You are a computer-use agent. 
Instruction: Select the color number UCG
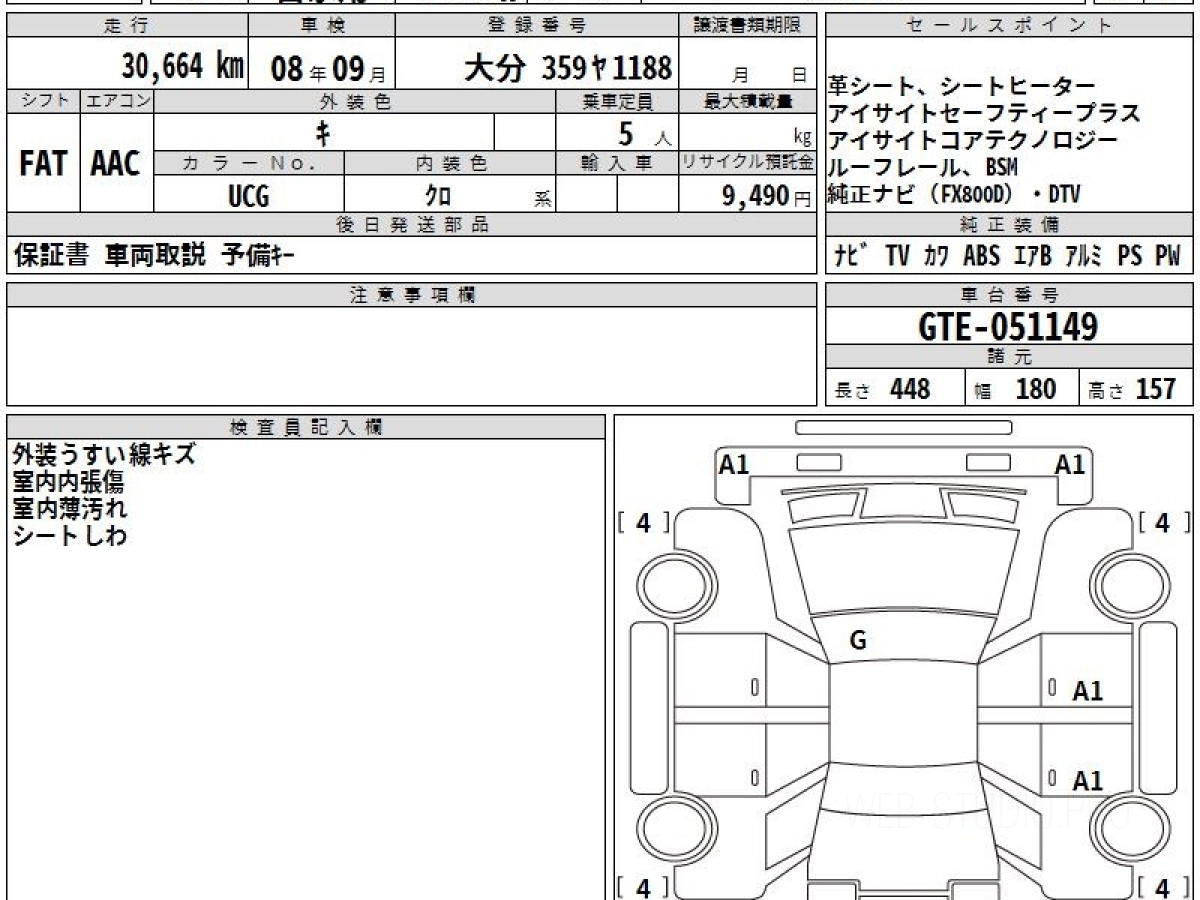click(248, 196)
